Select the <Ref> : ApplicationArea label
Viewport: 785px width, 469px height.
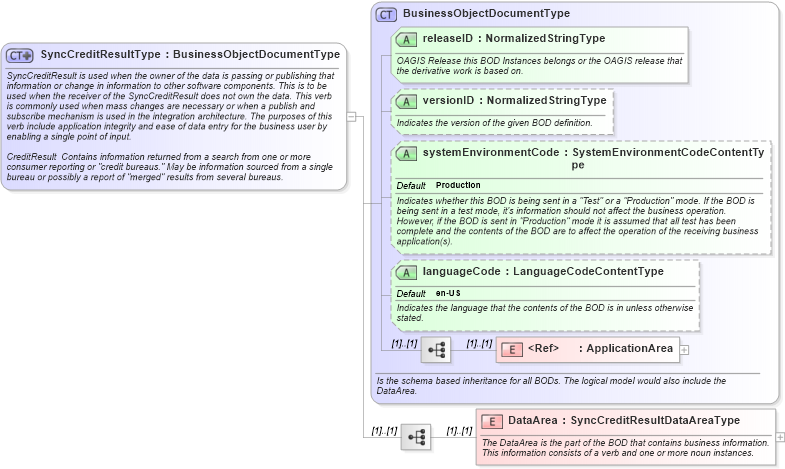pyautogui.click(x=600, y=348)
